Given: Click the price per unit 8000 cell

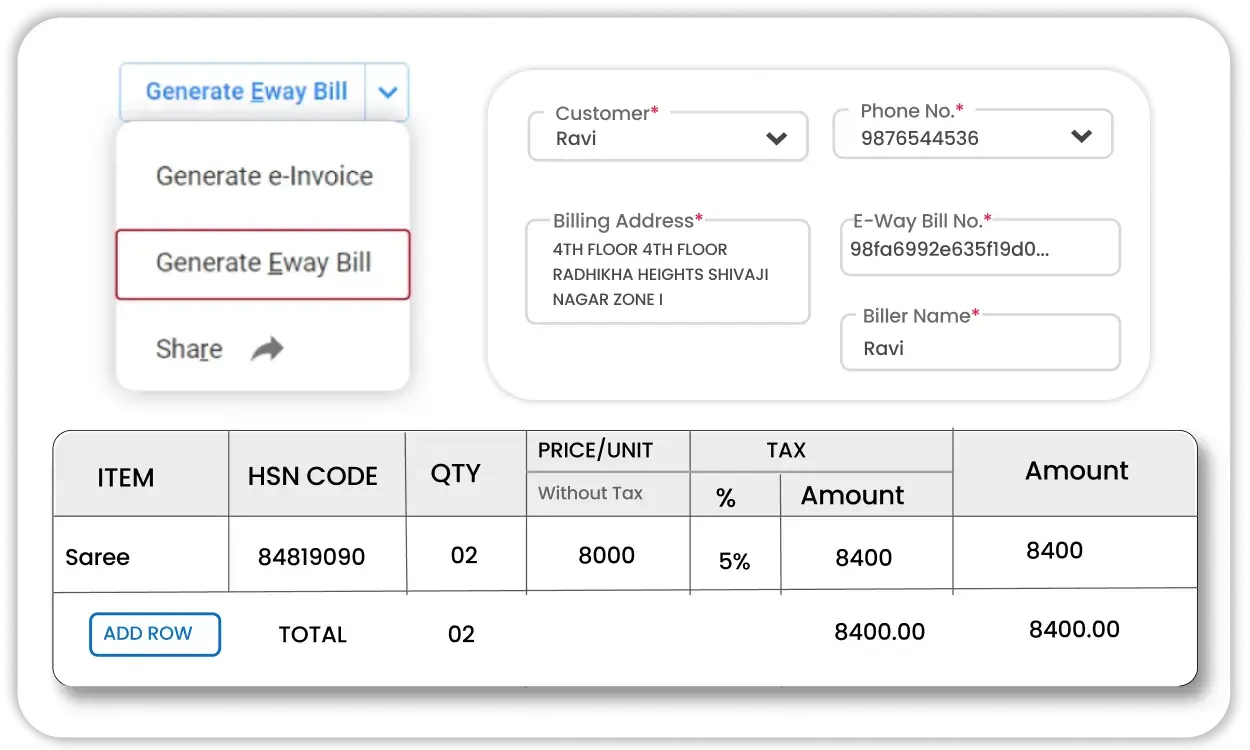Looking at the screenshot, I should click(607, 555).
